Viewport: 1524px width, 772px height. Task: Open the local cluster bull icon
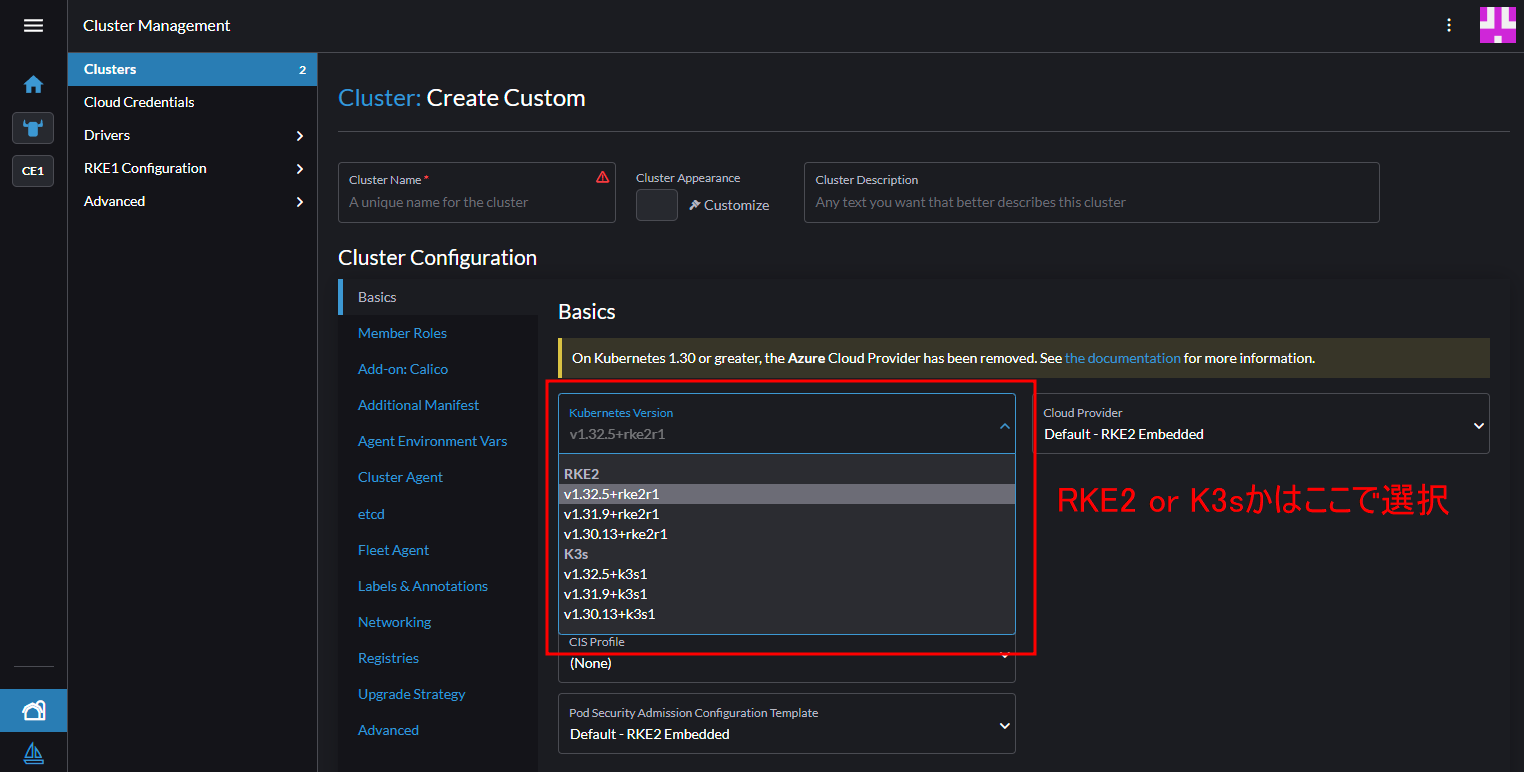click(x=33, y=128)
